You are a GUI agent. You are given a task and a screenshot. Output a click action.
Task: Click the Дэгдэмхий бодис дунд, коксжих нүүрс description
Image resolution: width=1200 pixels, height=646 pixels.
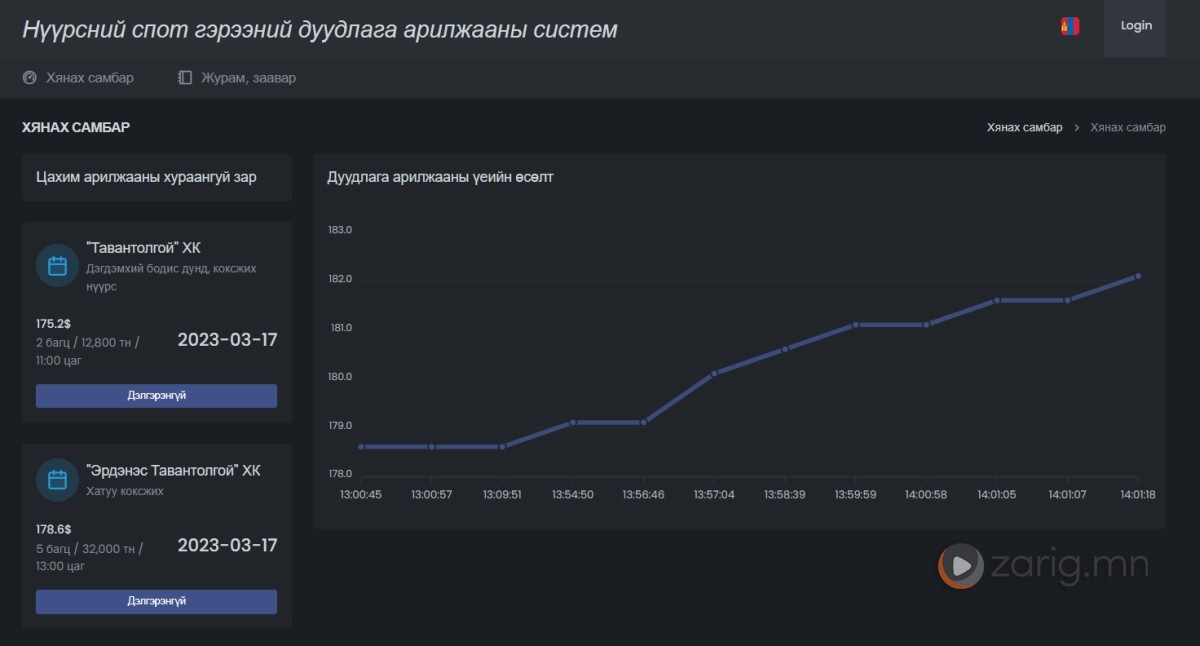pos(171,277)
